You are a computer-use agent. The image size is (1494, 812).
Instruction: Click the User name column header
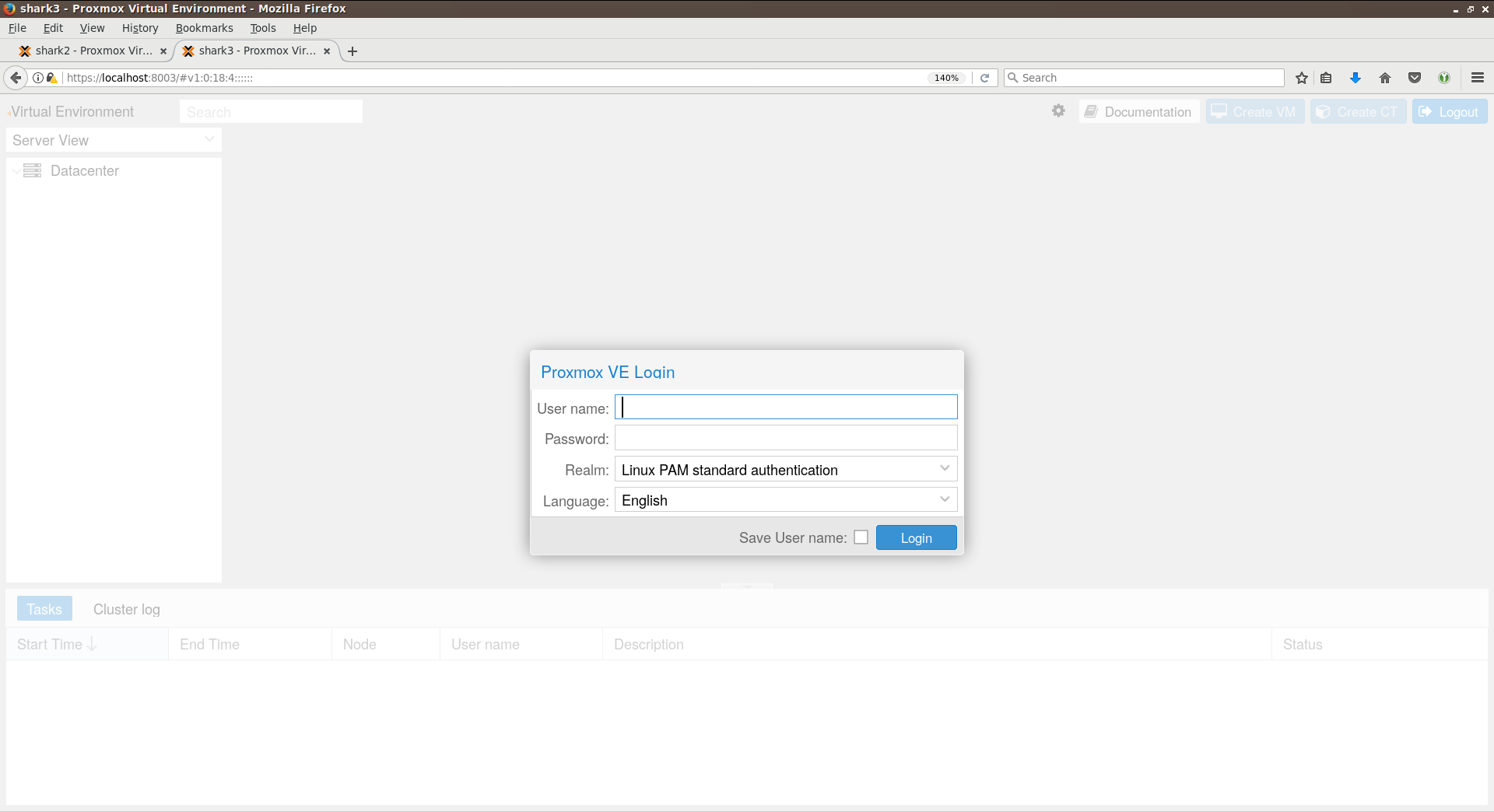pyautogui.click(x=521, y=644)
